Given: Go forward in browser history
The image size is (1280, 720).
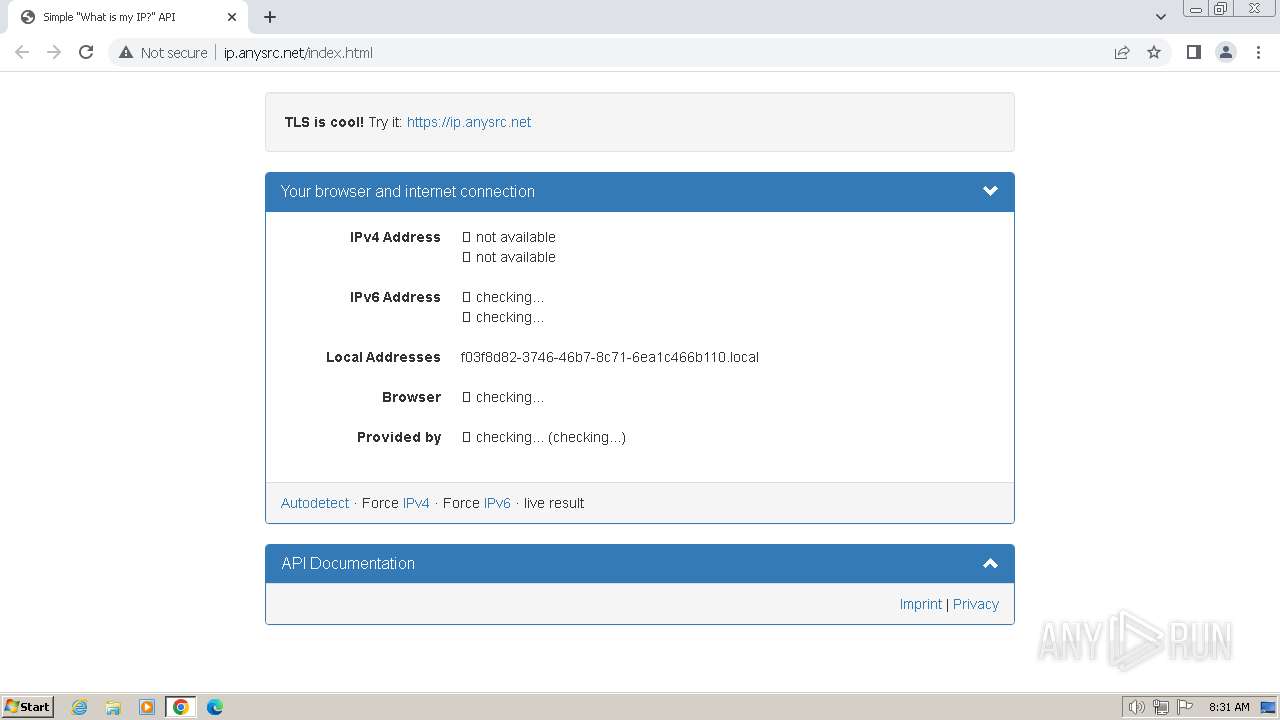Looking at the screenshot, I should click(54, 52).
